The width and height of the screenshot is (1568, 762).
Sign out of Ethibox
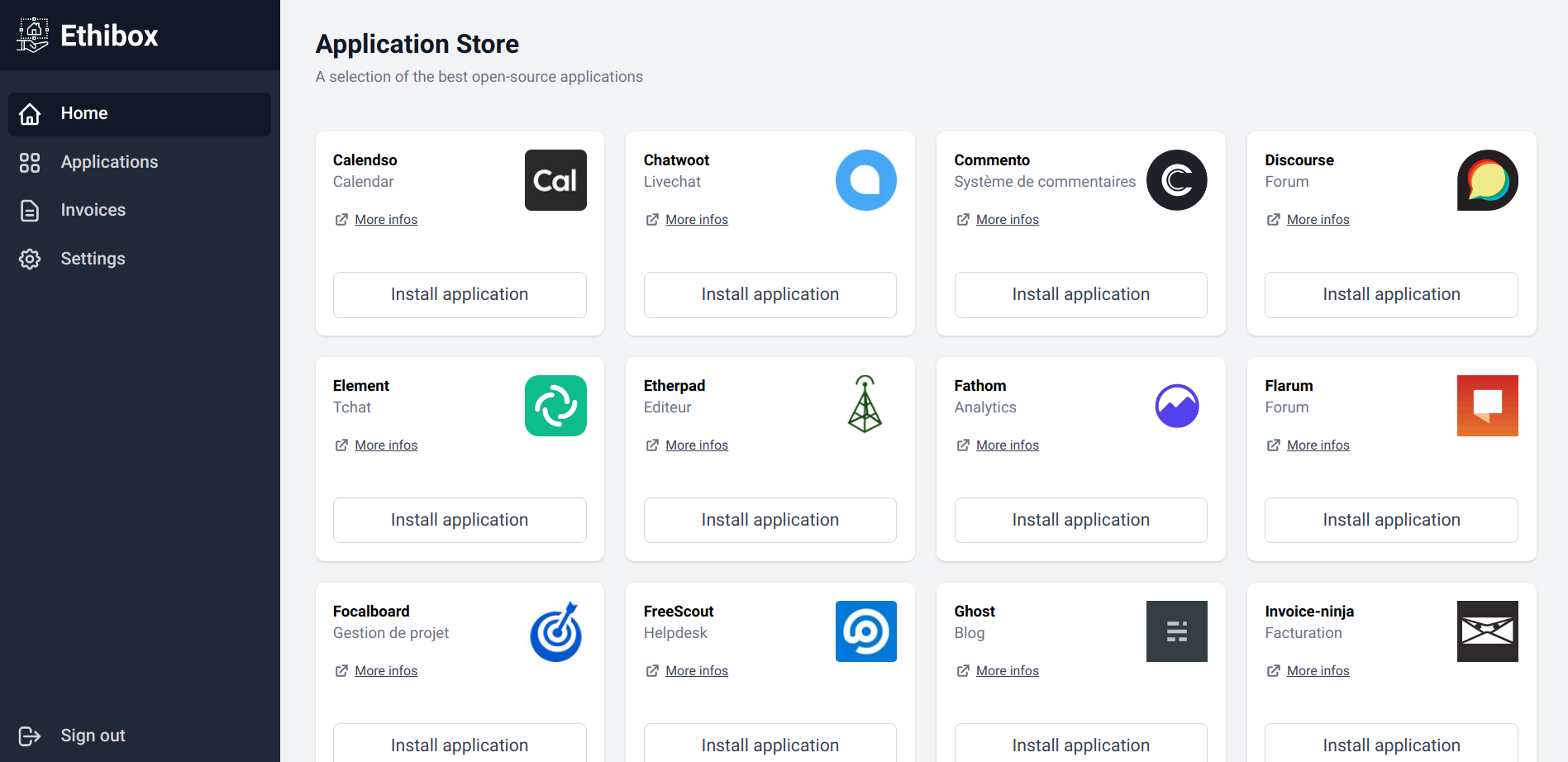click(x=140, y=736)
